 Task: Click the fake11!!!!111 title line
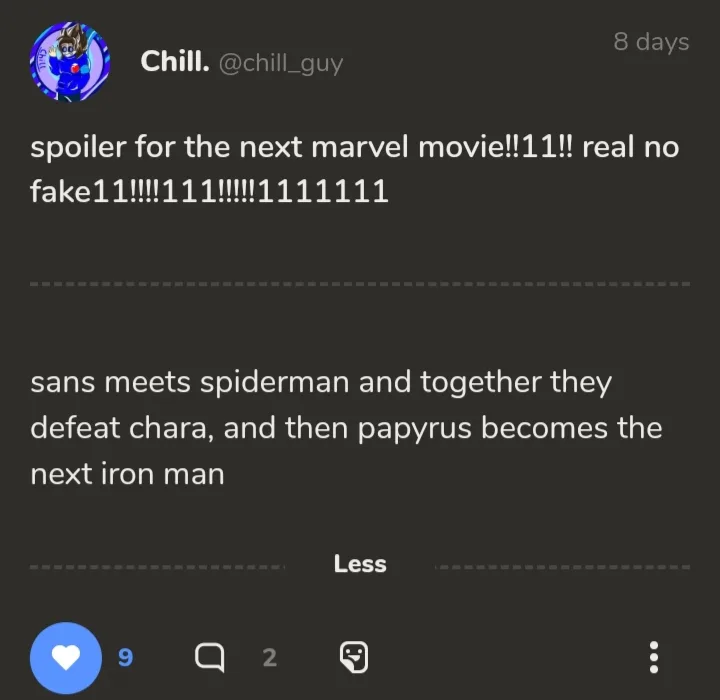(x=209, y=190)
